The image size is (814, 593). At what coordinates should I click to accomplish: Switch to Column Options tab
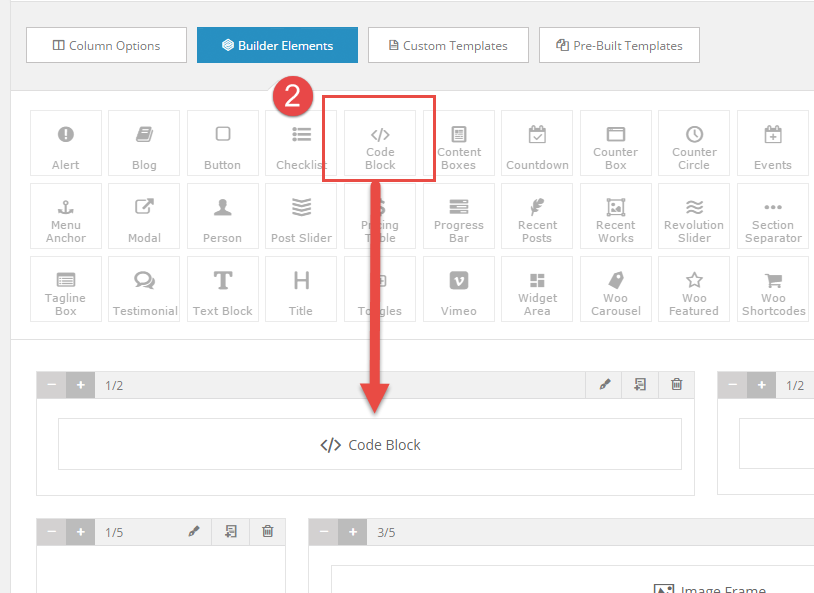click(x=106, y=45)
